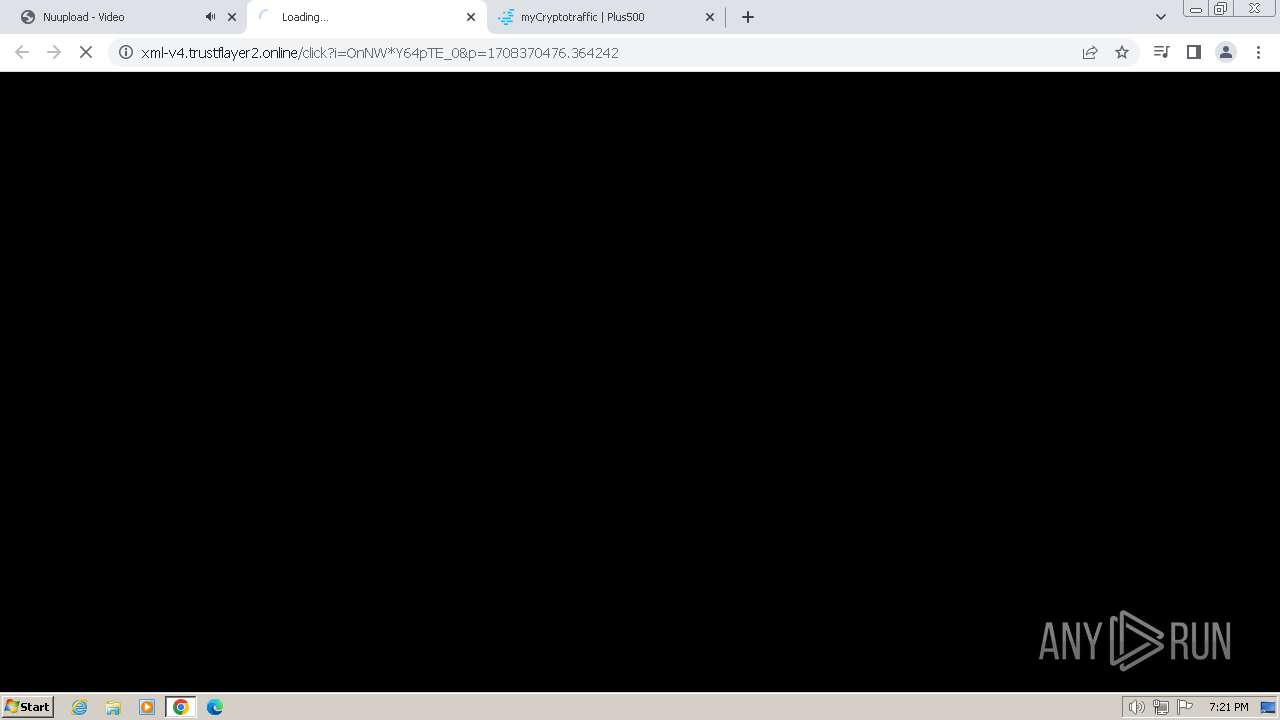Screen dimensions: 1280x720
Task: Close the myCryptotraffic Plus500 tab
Action: (710, 17)
